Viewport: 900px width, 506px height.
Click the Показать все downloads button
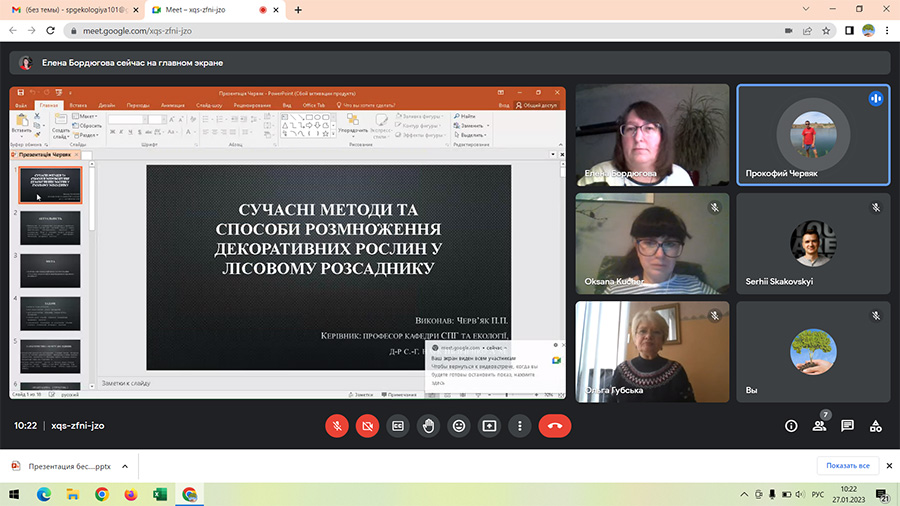pos(849,466)
